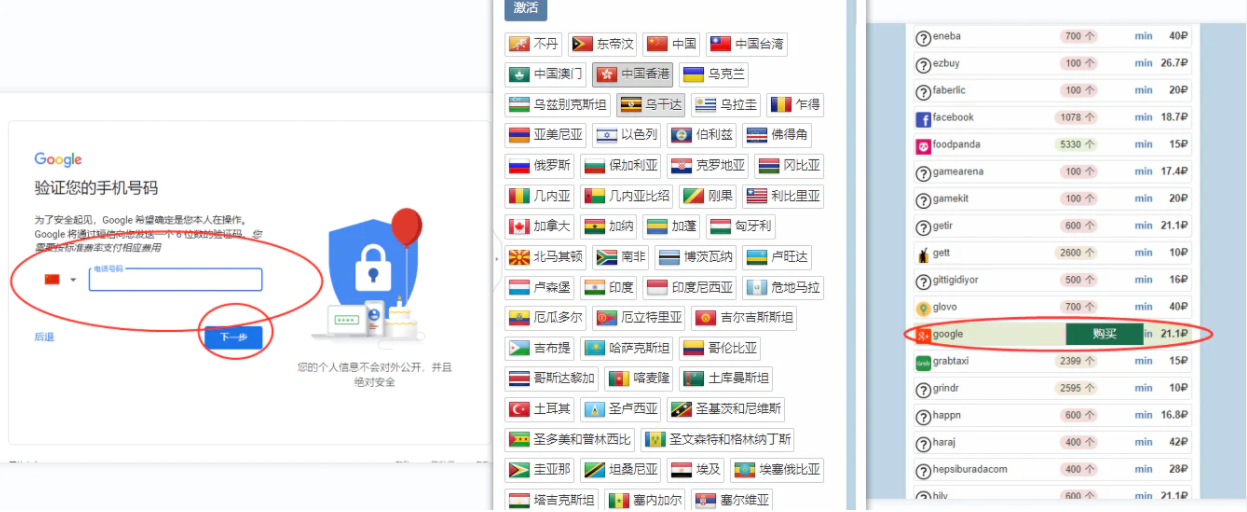Click the question-mark icon beside grindr
The height and width of the screenshot is (512, 1247).
(923, 389)
